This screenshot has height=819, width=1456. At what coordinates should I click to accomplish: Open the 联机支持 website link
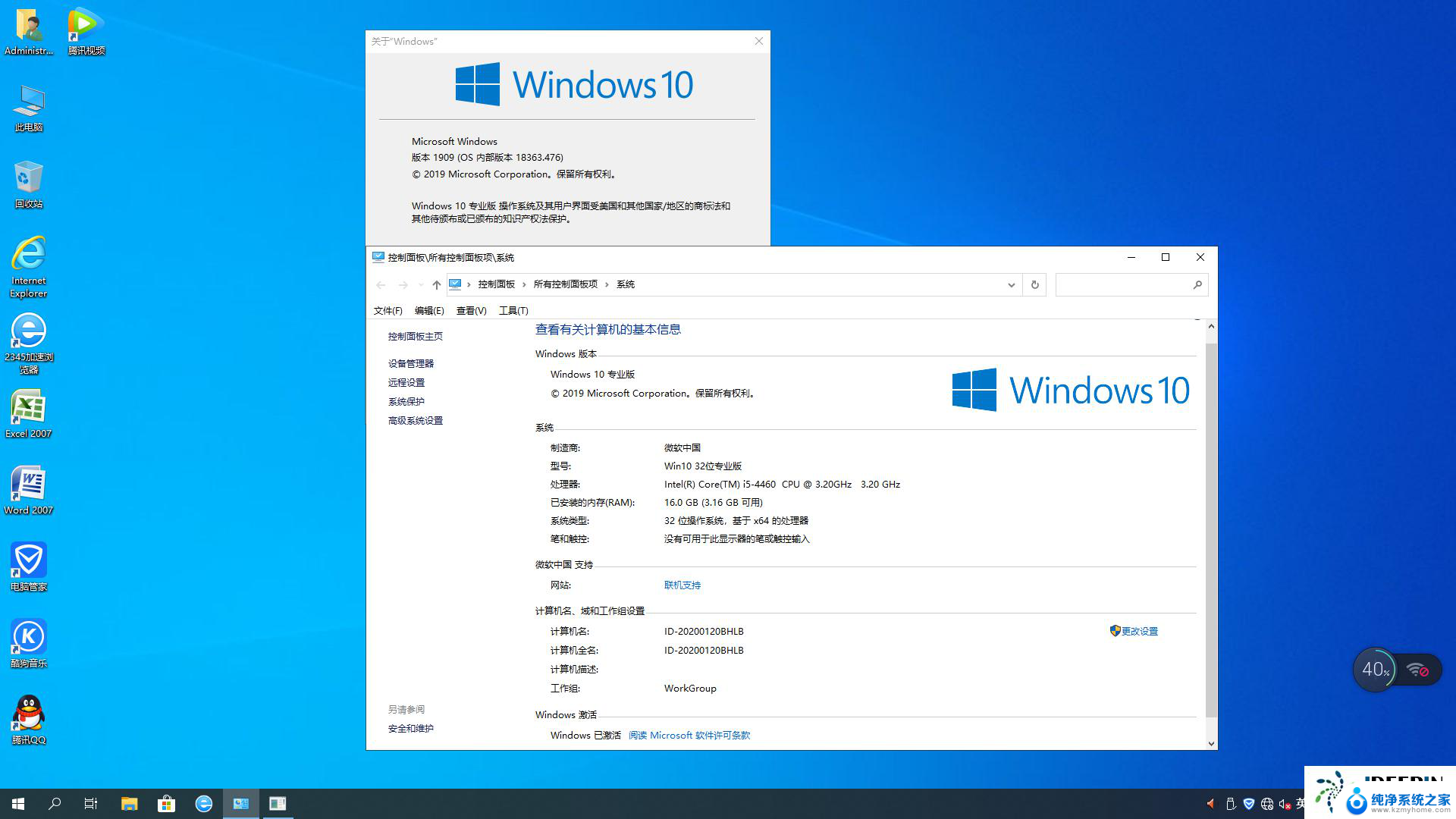682,585
